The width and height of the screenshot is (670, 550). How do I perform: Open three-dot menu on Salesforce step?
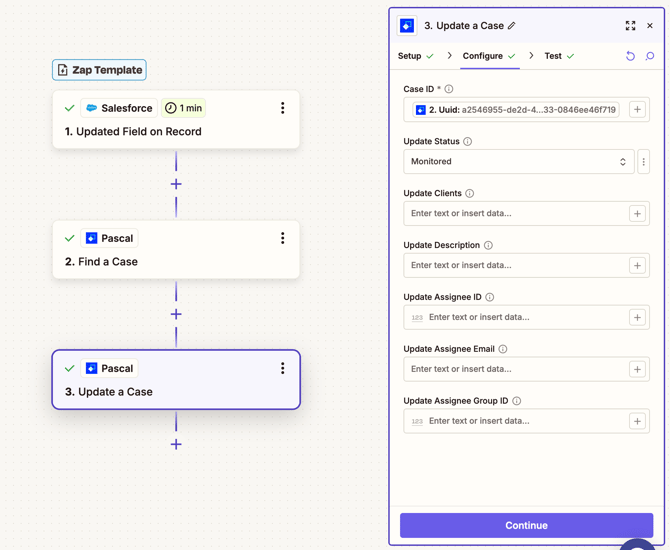pos(282,108)
